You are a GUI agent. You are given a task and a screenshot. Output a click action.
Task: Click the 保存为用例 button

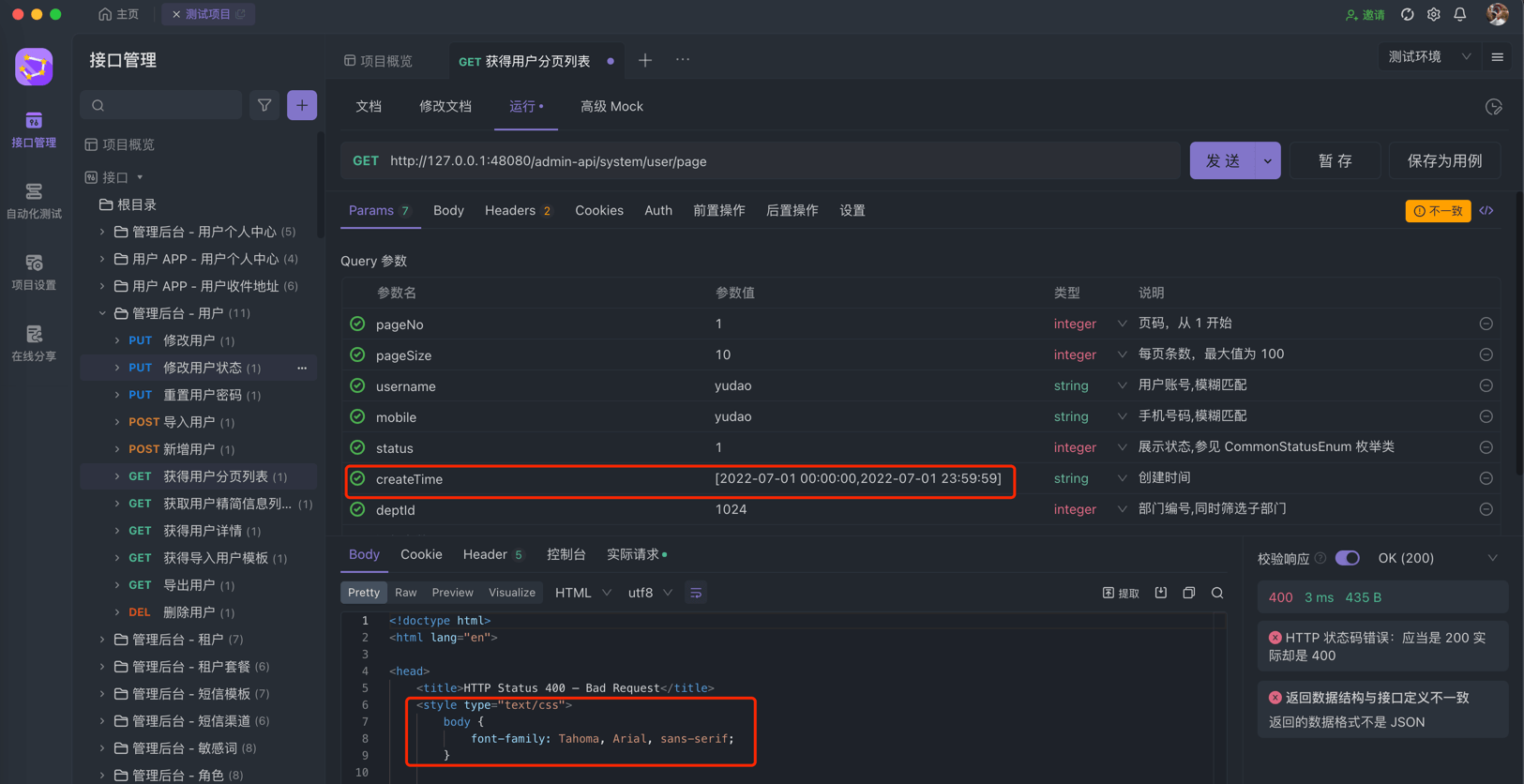coord(1444,161)
